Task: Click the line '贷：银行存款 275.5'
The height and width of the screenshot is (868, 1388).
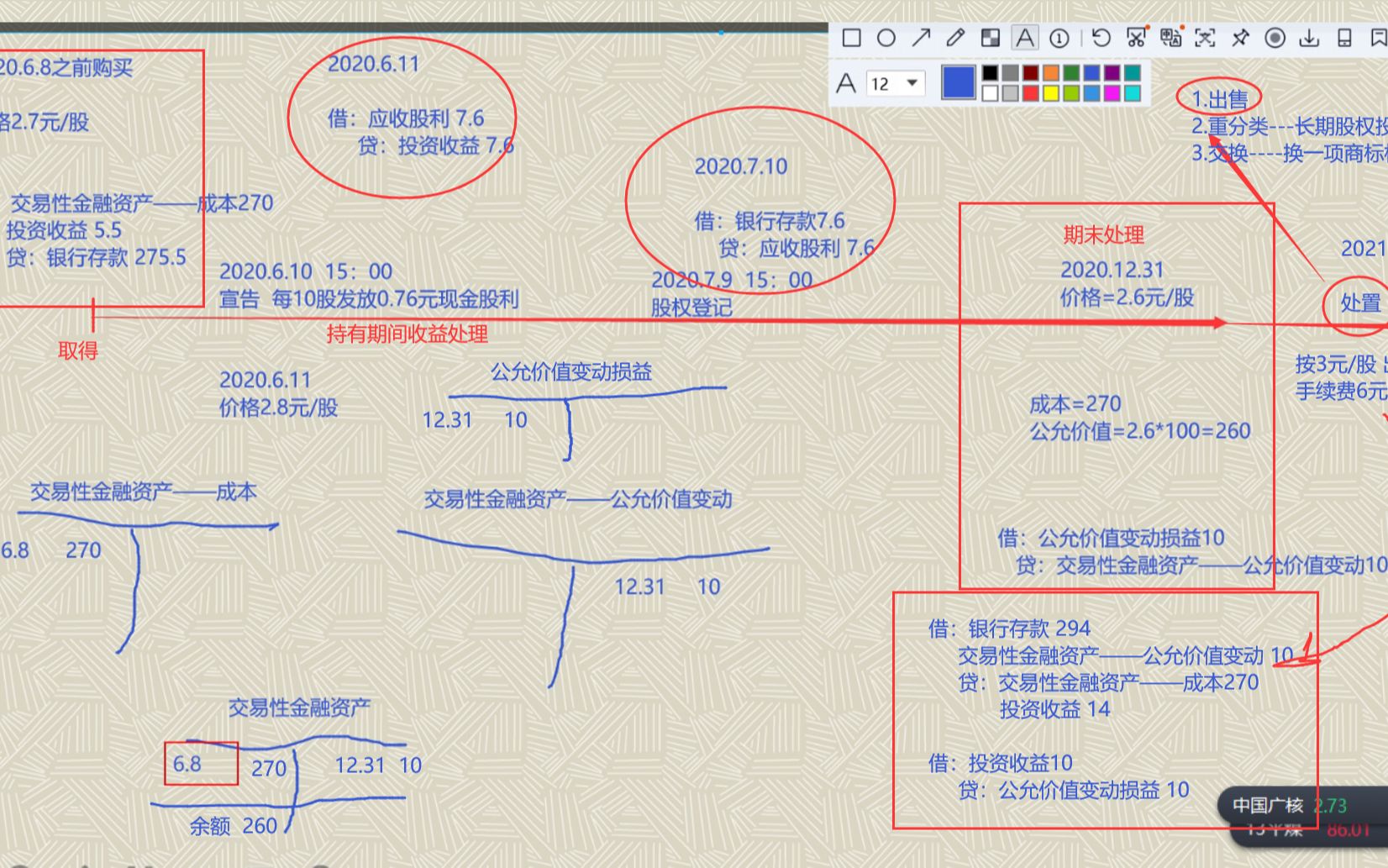Action: coord(96,257)
